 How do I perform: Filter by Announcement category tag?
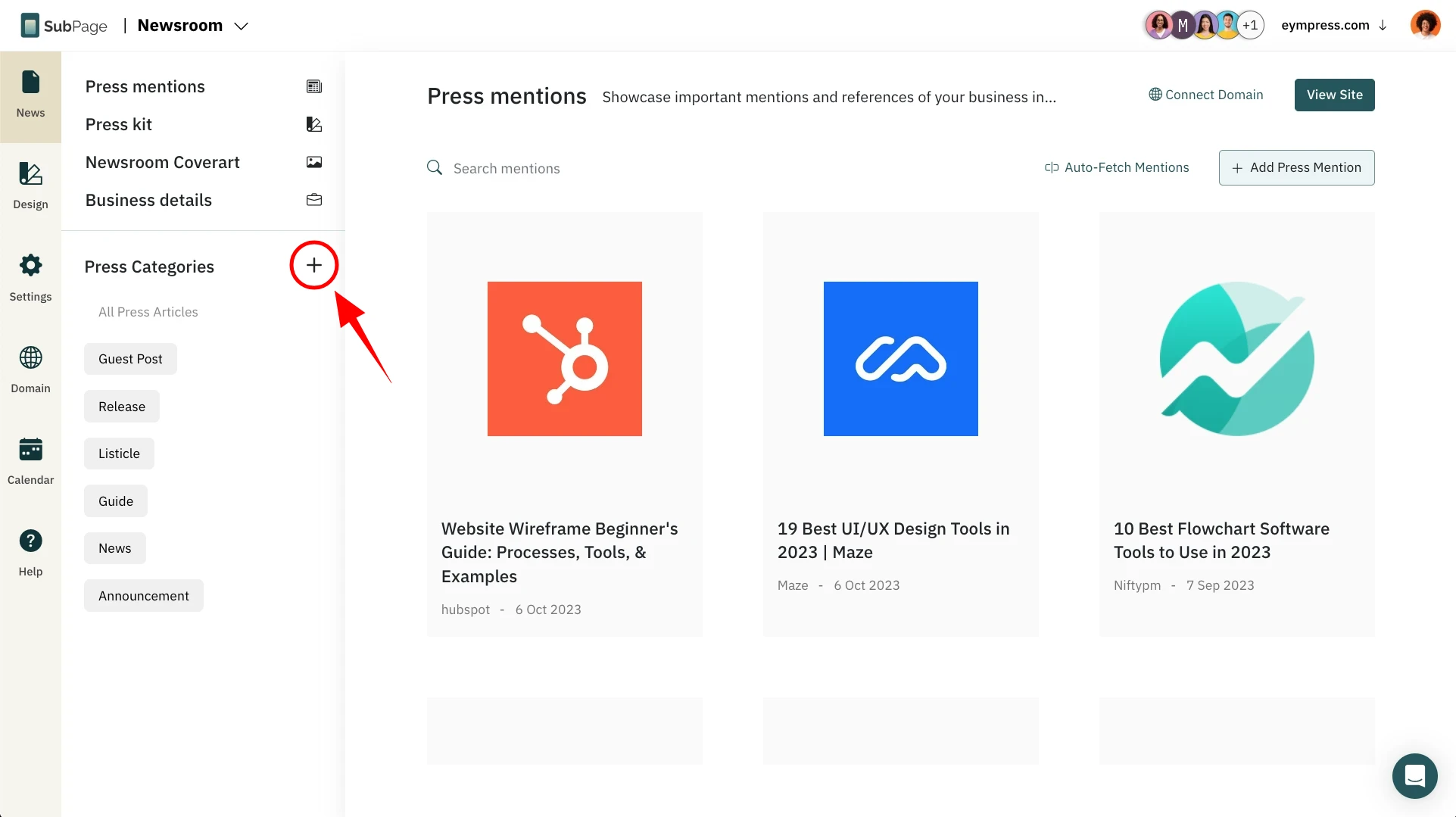pyautogui.click(x=144, y=596)
